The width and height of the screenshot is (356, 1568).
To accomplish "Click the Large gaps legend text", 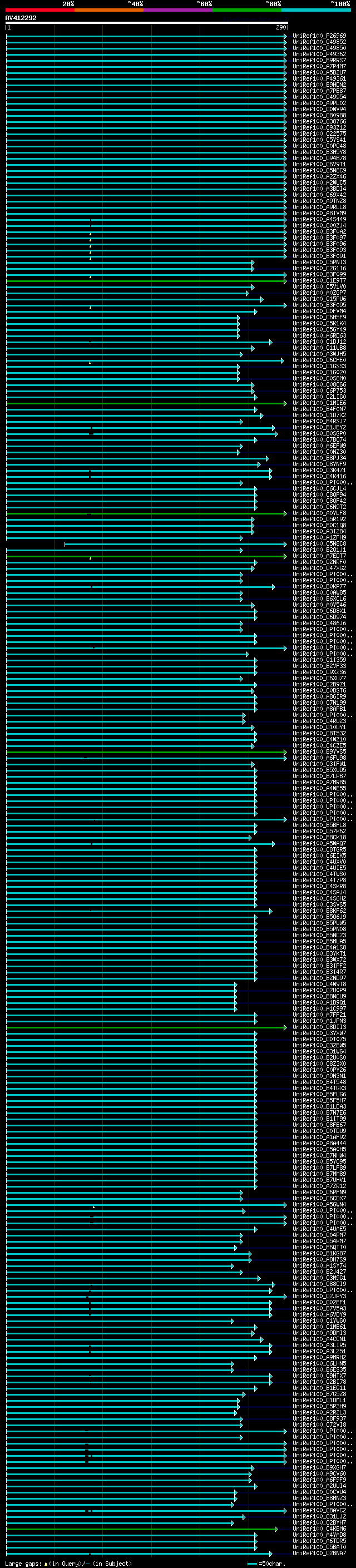I will 68,1563.
